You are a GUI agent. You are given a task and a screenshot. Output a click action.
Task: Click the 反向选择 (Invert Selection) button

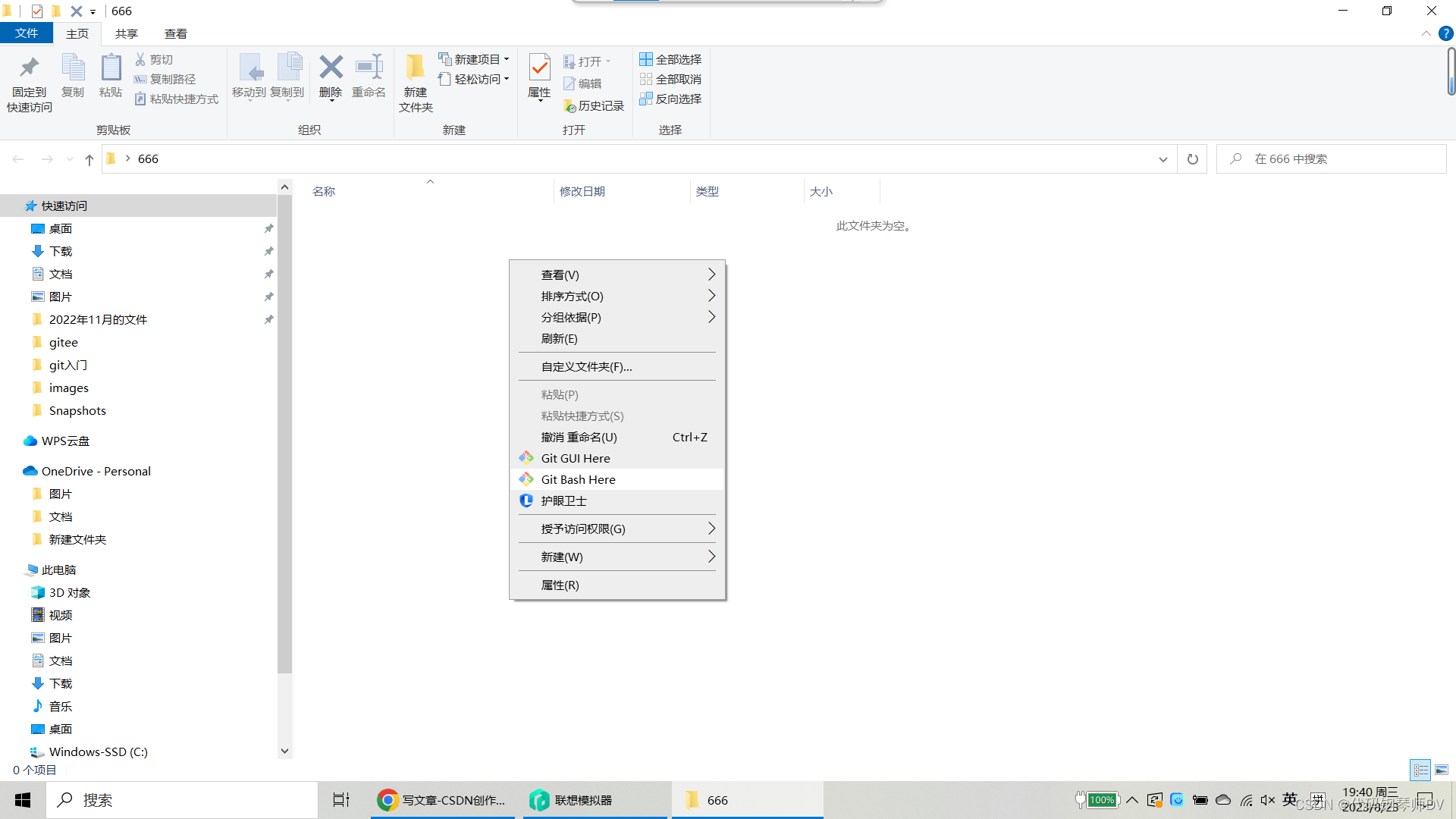click(x=670, y=99)
